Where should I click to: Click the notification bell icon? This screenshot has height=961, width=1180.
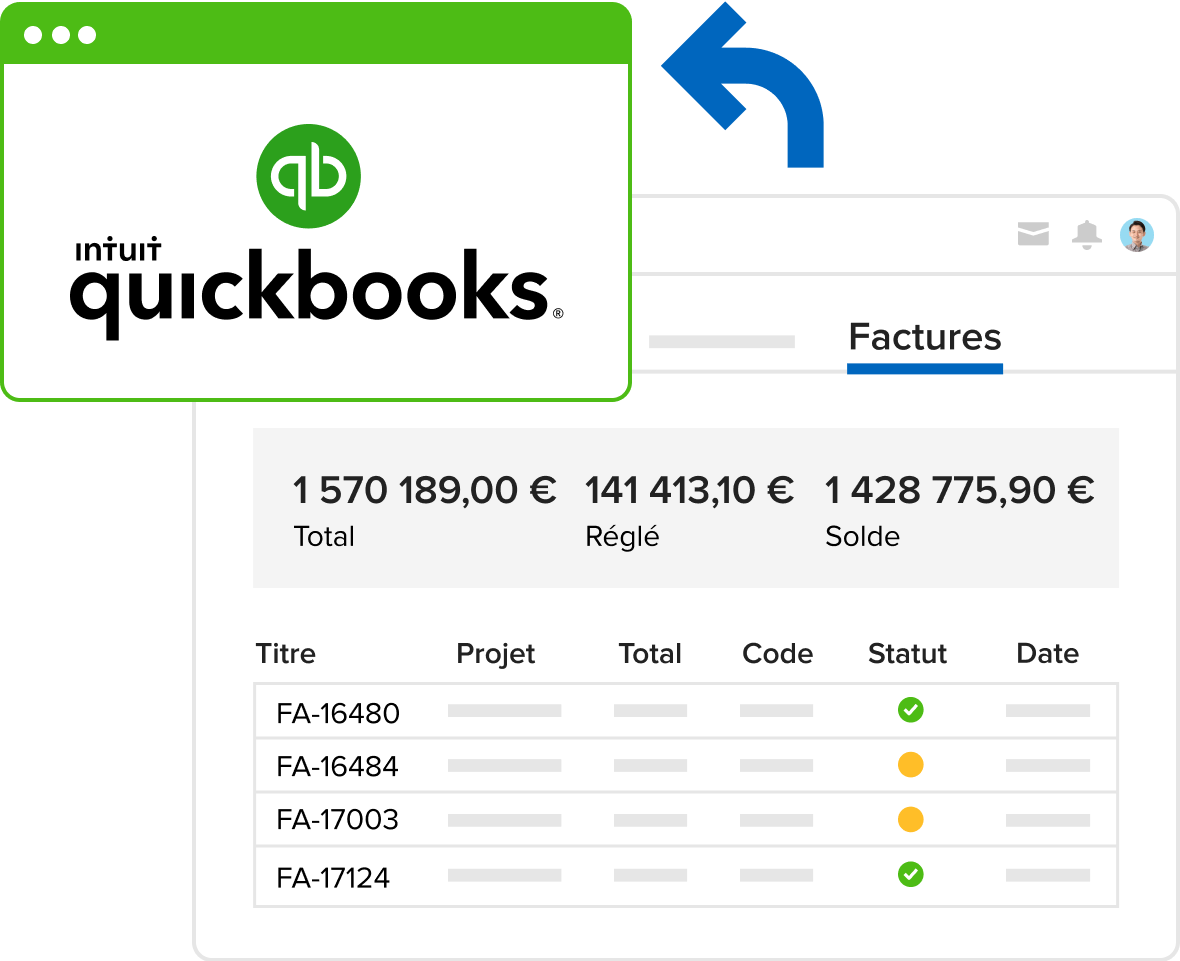(x=1086, y=235)
